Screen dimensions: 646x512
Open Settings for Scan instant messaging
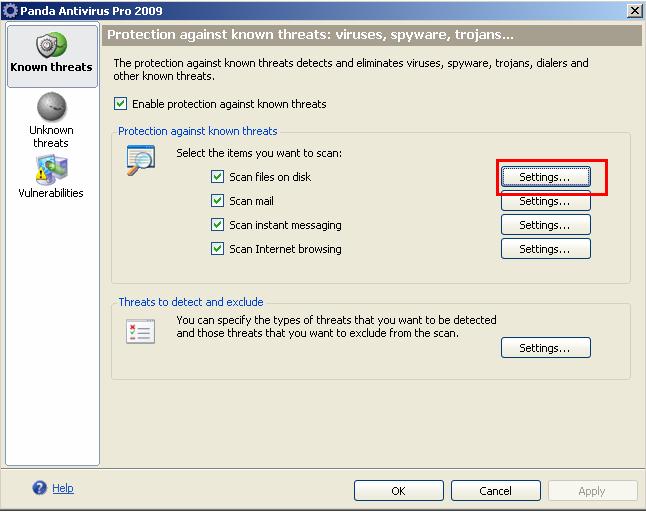[x=545, y=225]
